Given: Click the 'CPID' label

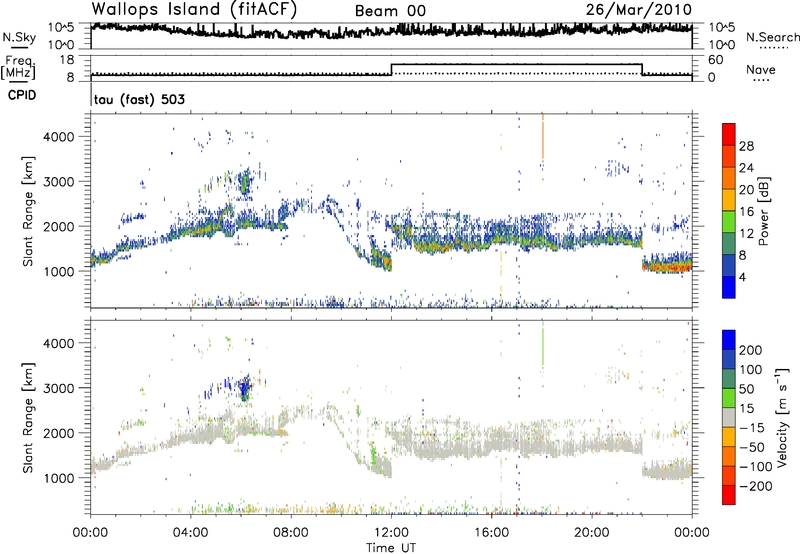Looking at the screenshot, I should (x=22, y=95).
